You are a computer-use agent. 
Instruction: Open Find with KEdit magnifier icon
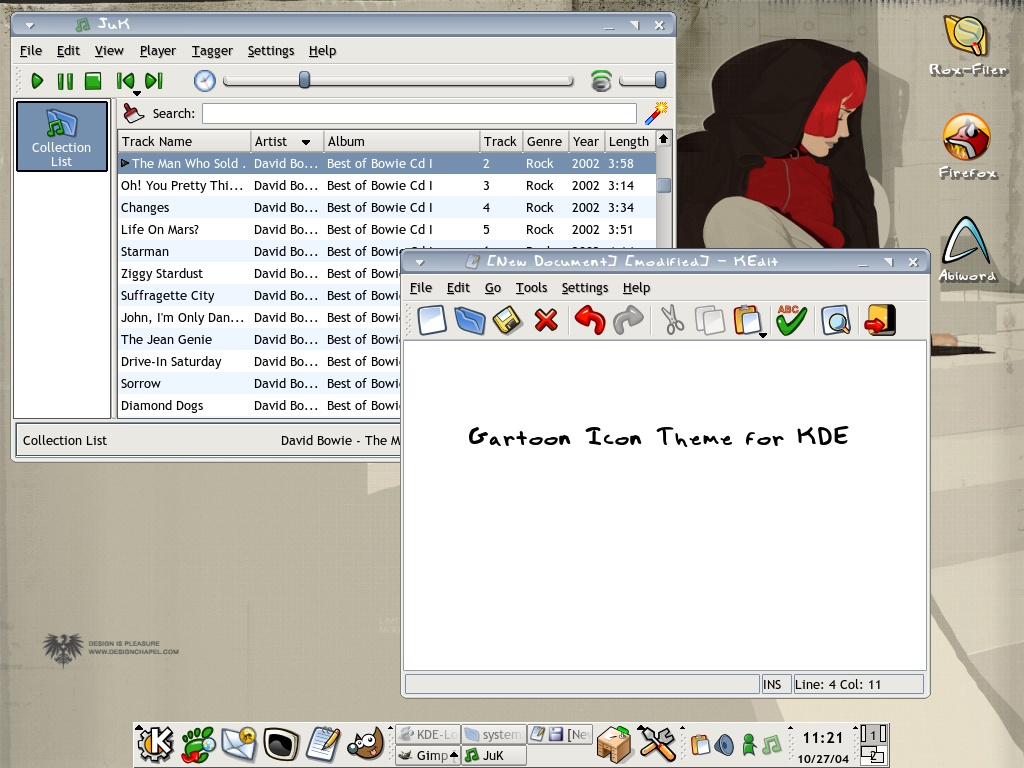[836, 321]
